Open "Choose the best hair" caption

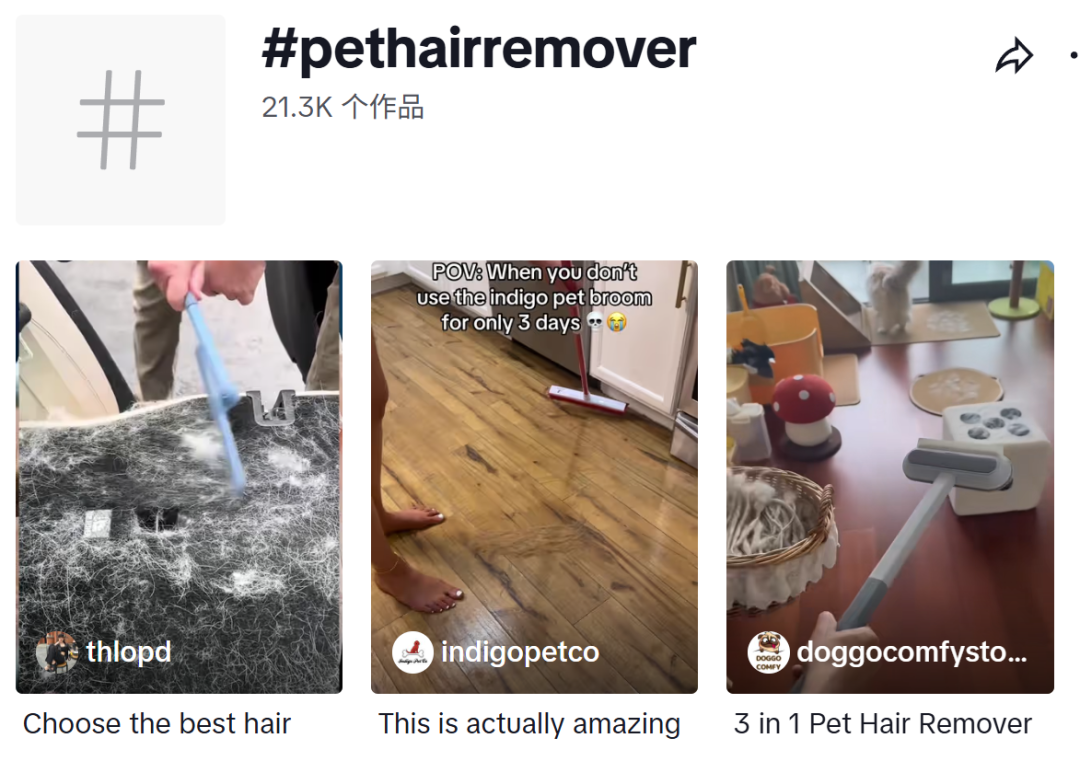157,724
